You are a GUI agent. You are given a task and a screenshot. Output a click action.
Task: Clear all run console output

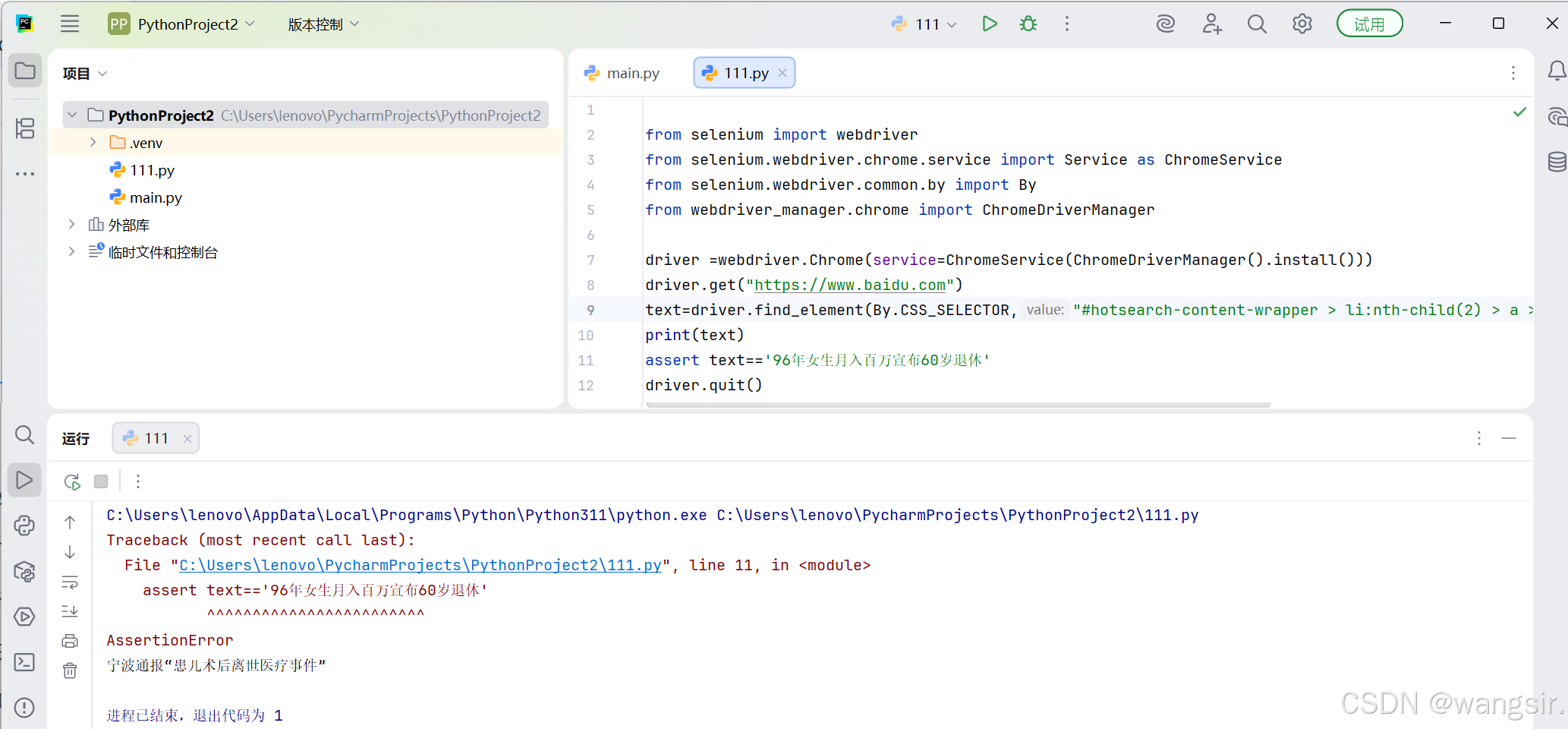[70, 671]
